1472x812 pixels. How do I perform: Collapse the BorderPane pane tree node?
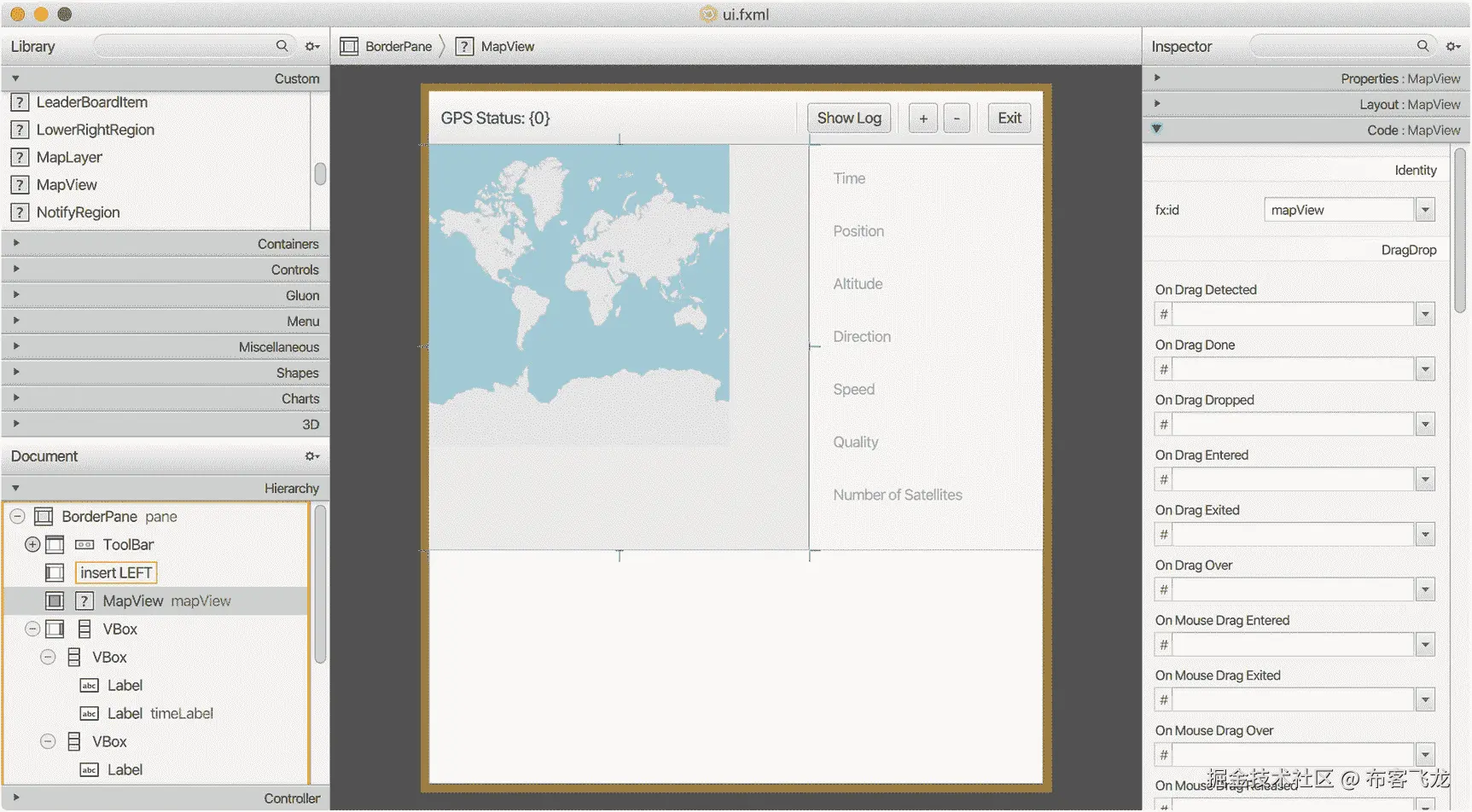pos(17,516)
